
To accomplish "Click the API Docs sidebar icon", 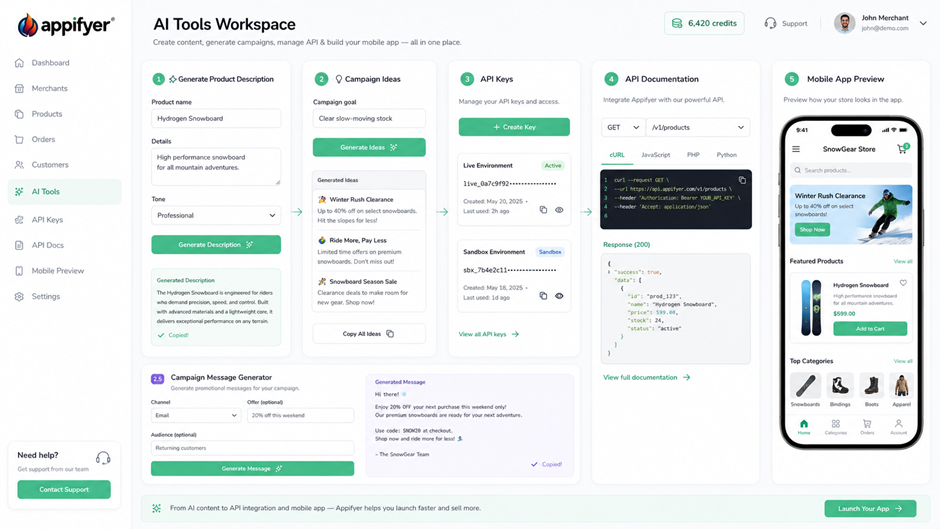I will (19, 245).
